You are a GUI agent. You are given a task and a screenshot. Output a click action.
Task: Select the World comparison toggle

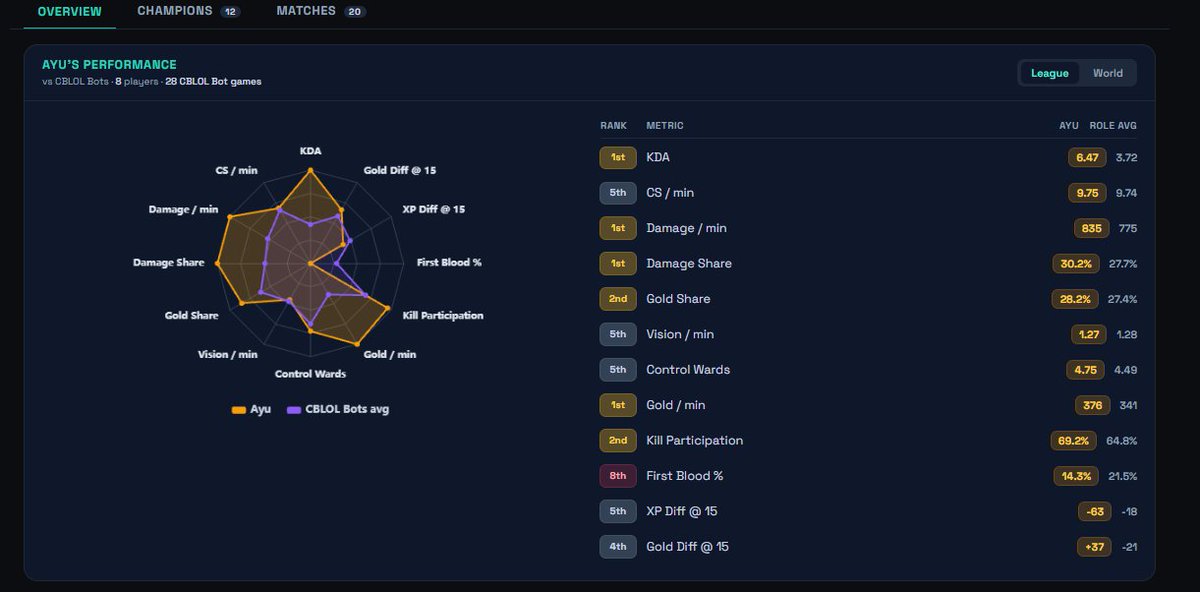click(x=1107, y=73)
